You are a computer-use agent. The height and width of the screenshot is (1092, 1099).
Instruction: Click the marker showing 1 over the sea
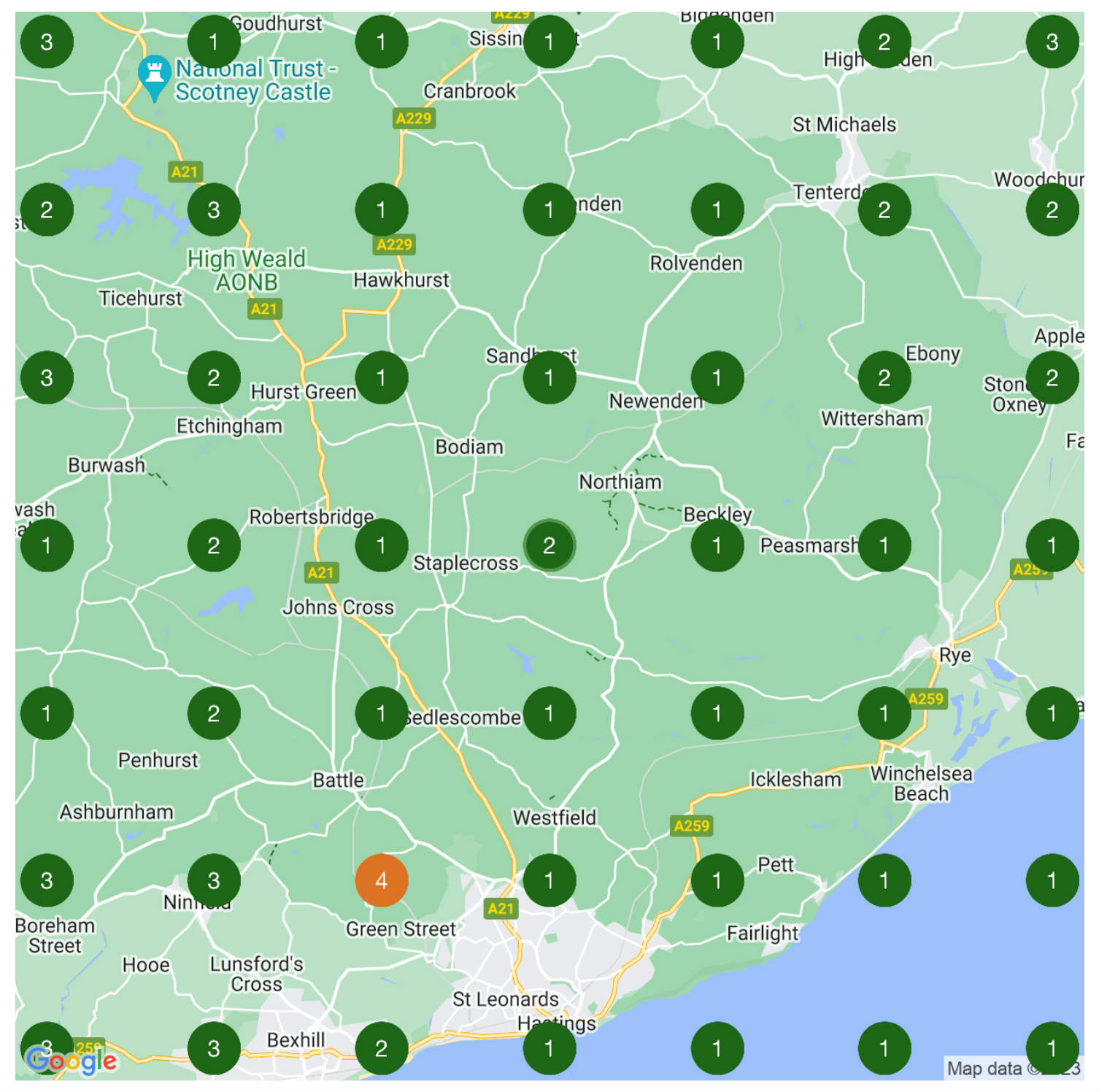(1053, 880)
